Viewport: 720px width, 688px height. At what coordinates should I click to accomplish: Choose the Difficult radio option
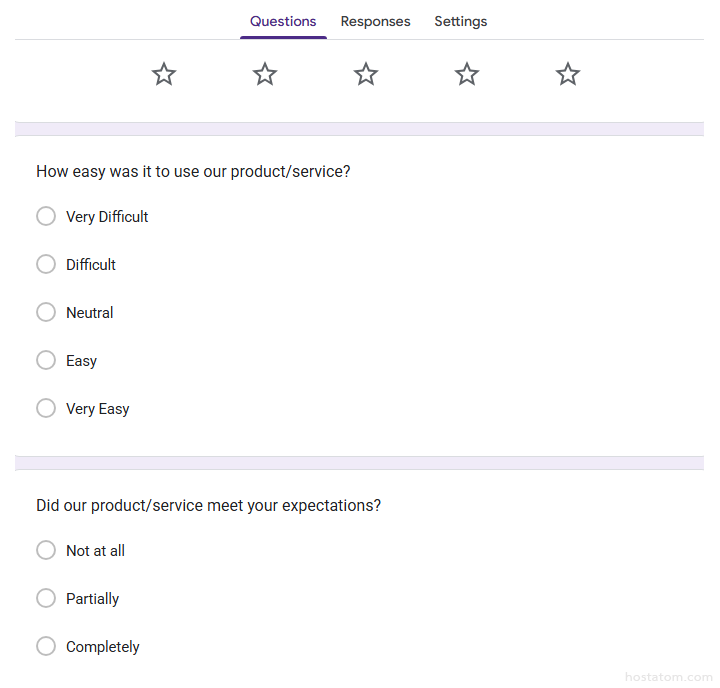point(46,264)
